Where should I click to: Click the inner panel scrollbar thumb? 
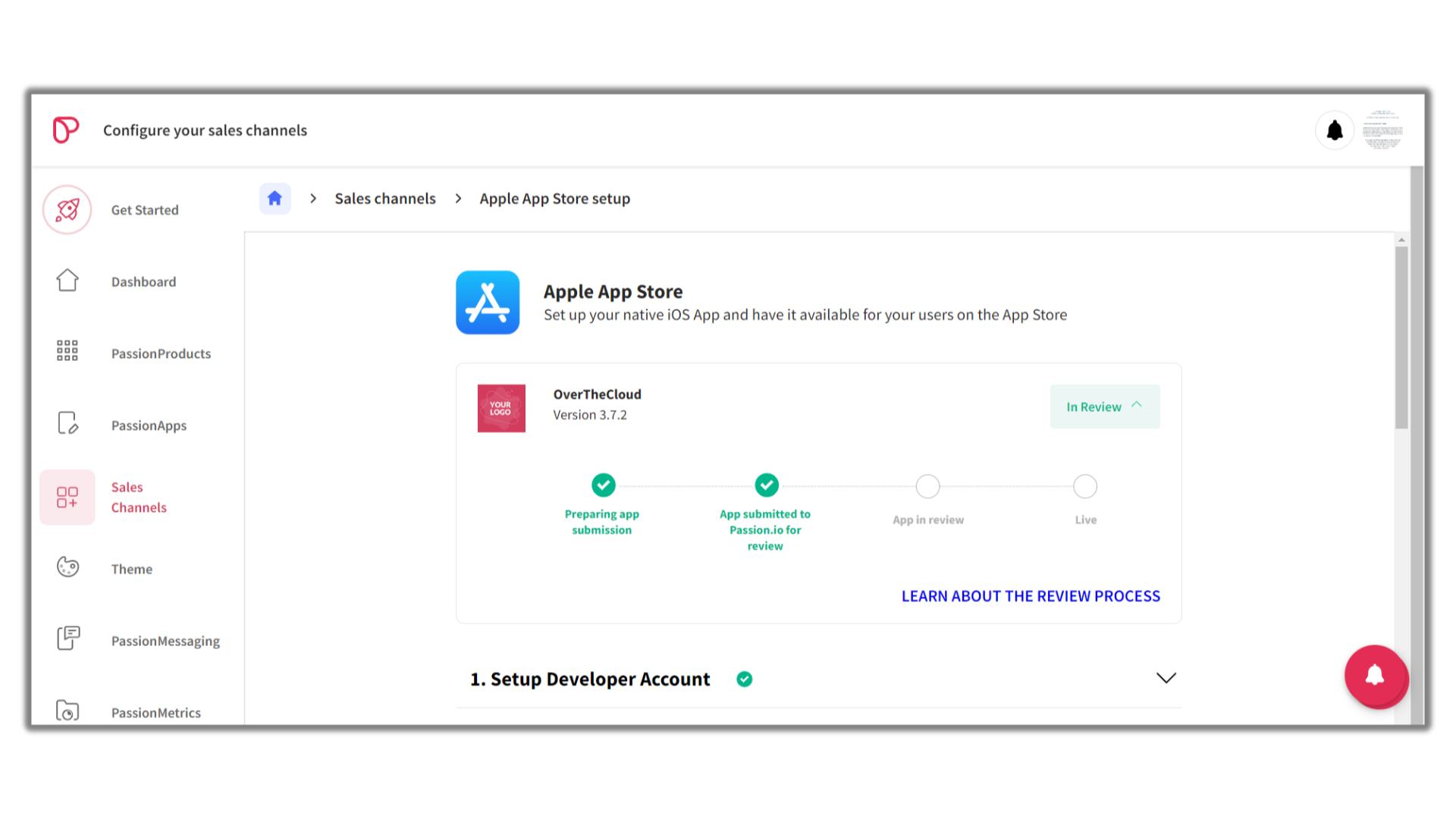[1401, 338]
